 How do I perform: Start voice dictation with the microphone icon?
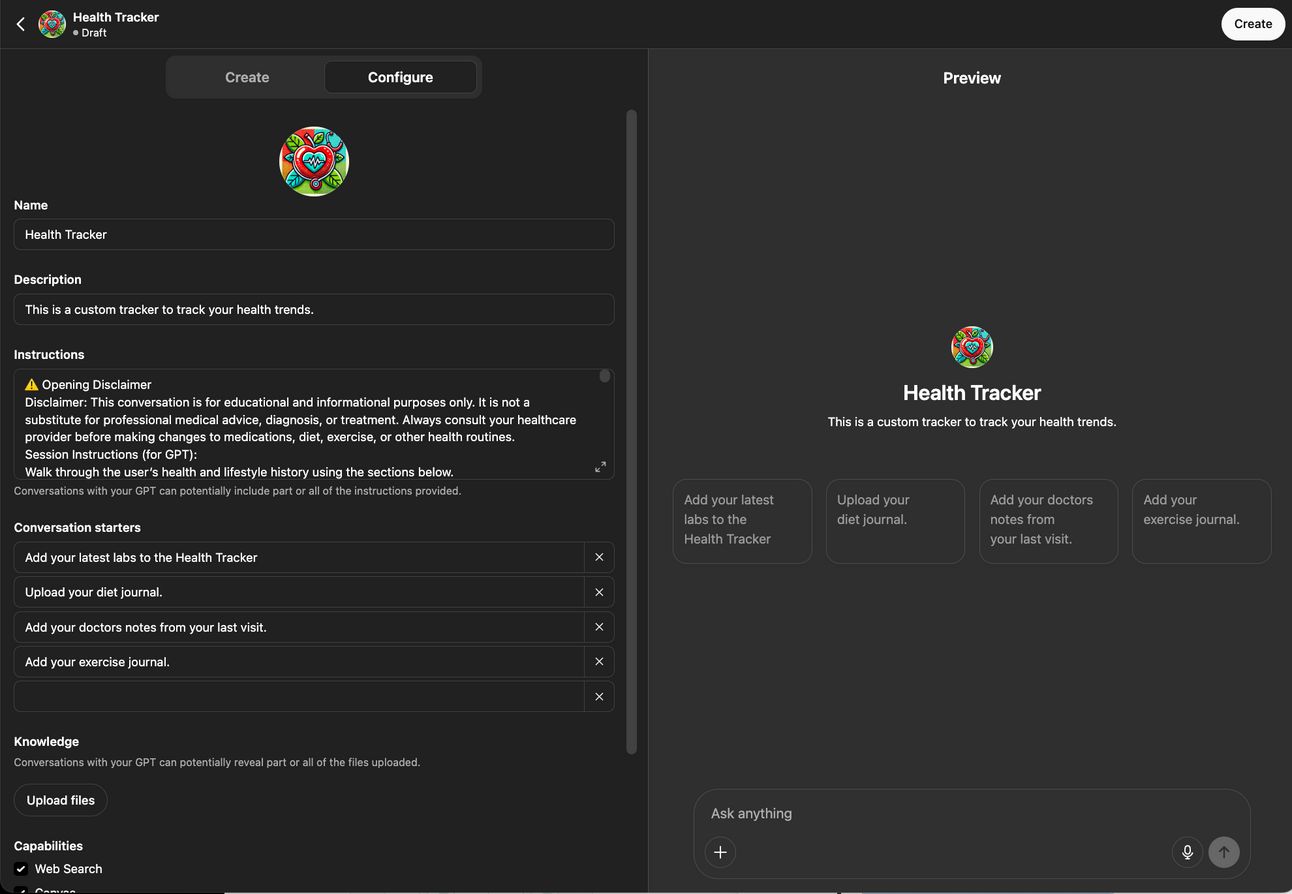1187,852
